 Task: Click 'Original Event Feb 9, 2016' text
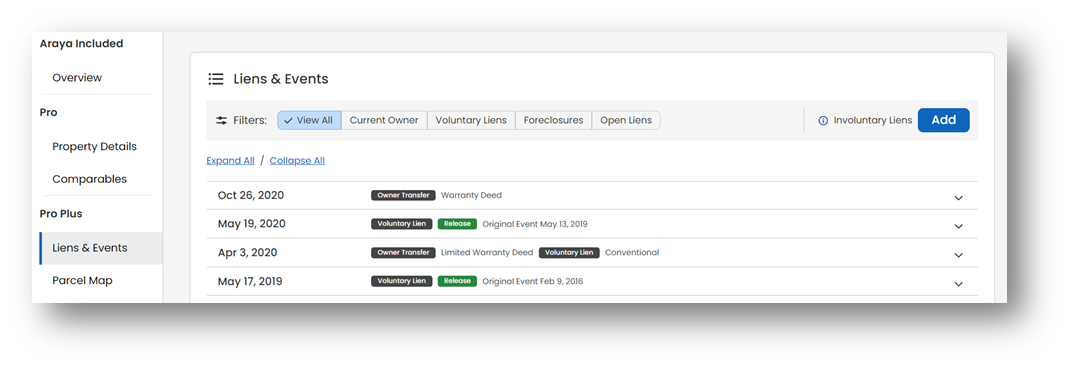pyautogui.click(x=533, y=282)
